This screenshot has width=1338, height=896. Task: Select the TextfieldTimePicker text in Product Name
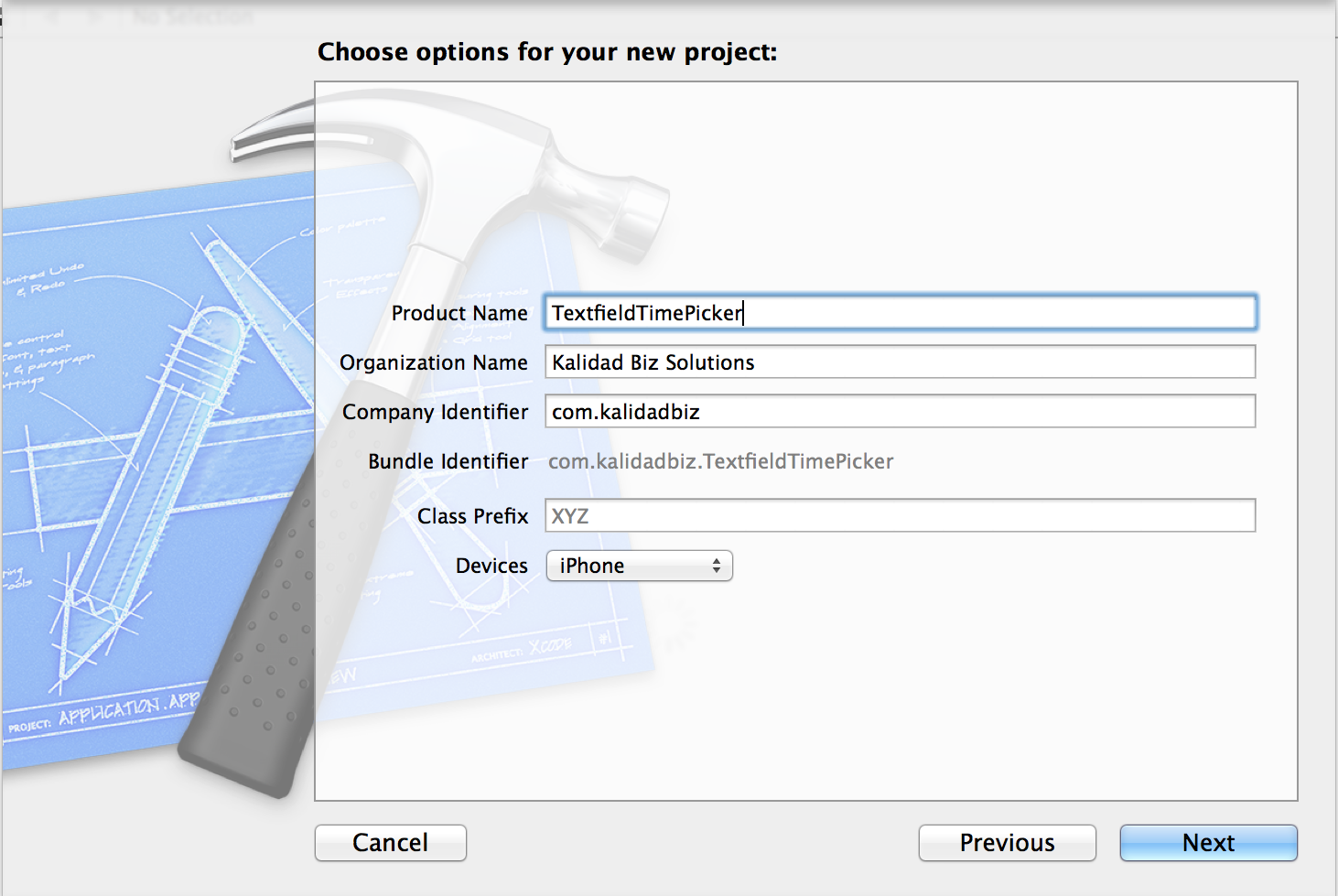coord(644,313)
